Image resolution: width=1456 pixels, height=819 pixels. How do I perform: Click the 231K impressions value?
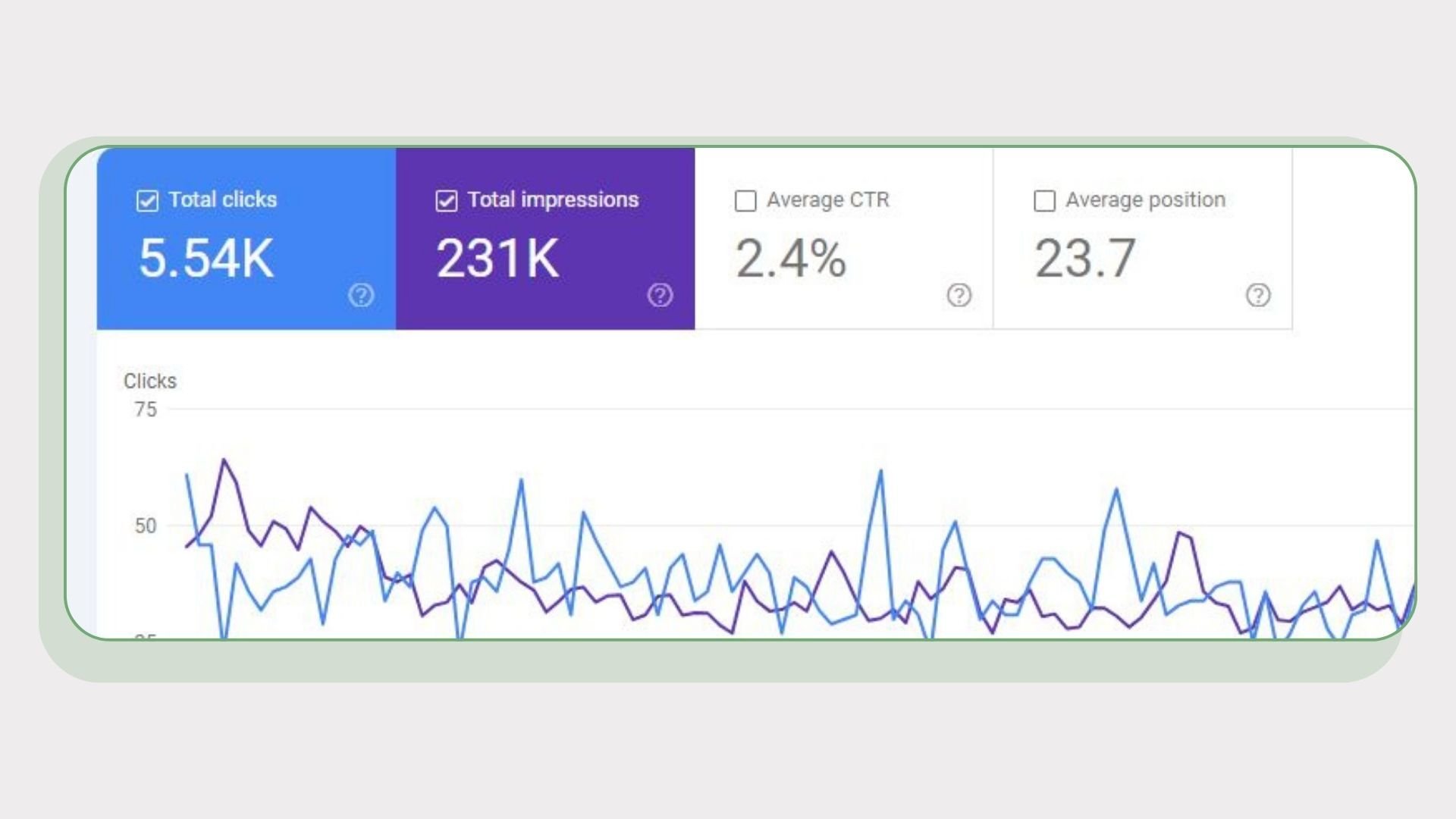pyautogui.click(x=497, y=259)
